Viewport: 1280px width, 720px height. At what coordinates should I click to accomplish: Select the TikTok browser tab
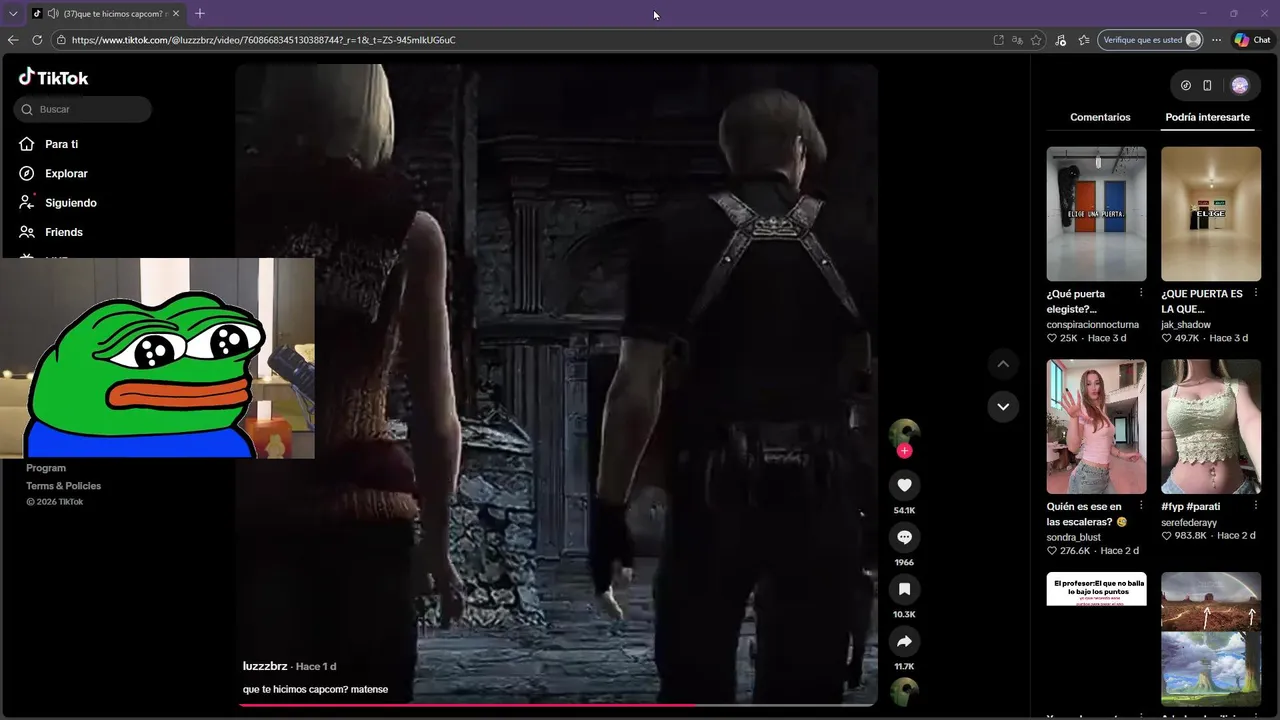point(105,14)
